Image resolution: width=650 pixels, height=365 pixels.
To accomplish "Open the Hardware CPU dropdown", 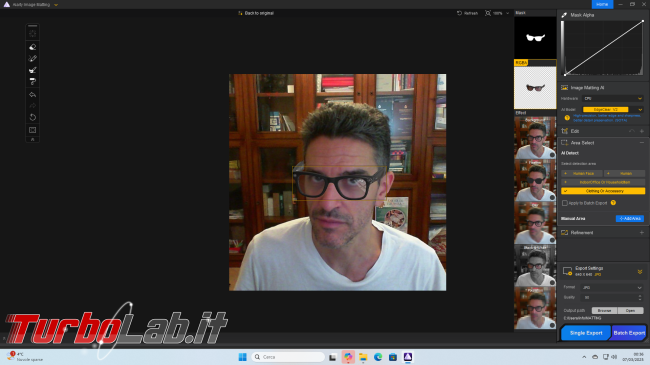I will click(613, 98).
